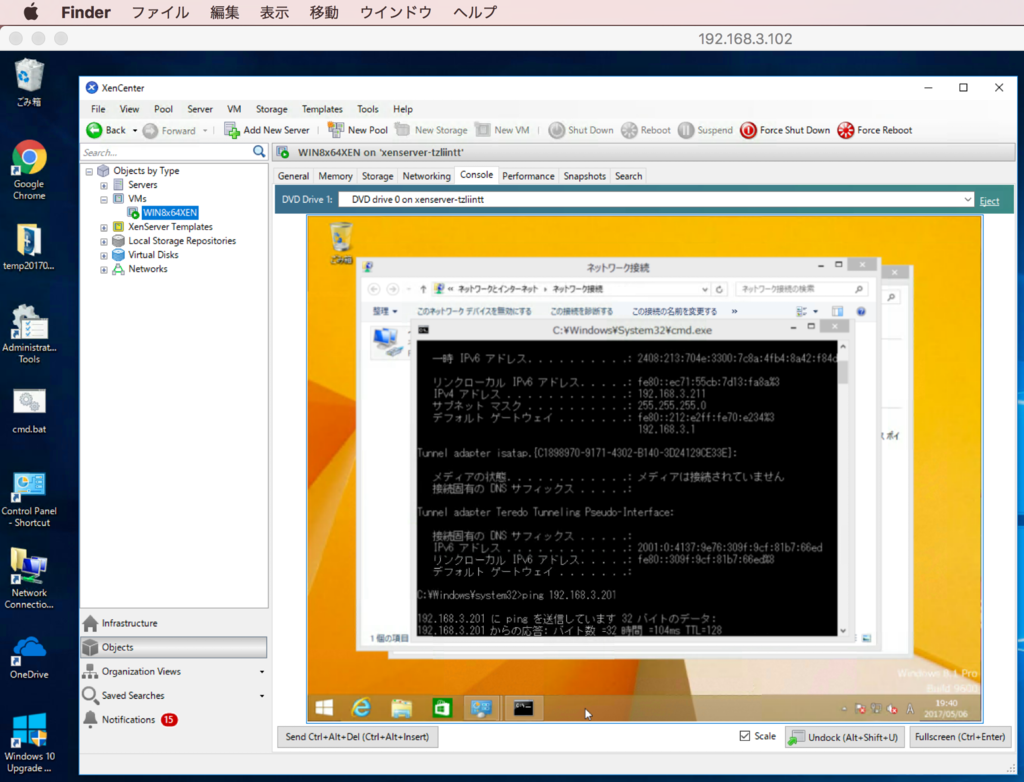
Task: Click the Back arrow icon in XenCenter
Action: click(94, 130)
